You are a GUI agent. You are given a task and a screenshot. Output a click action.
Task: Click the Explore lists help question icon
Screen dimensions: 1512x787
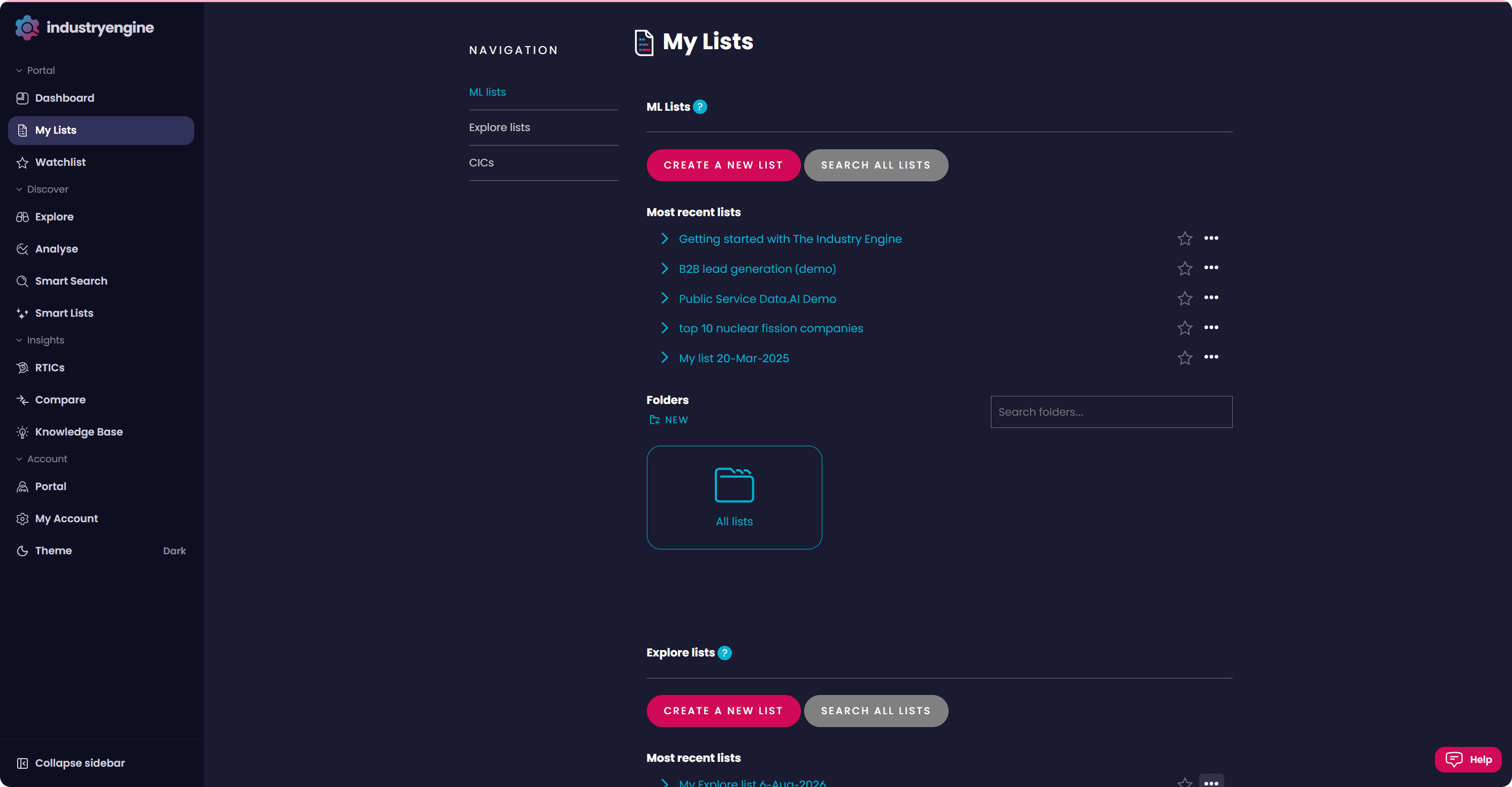pos(725,653)
